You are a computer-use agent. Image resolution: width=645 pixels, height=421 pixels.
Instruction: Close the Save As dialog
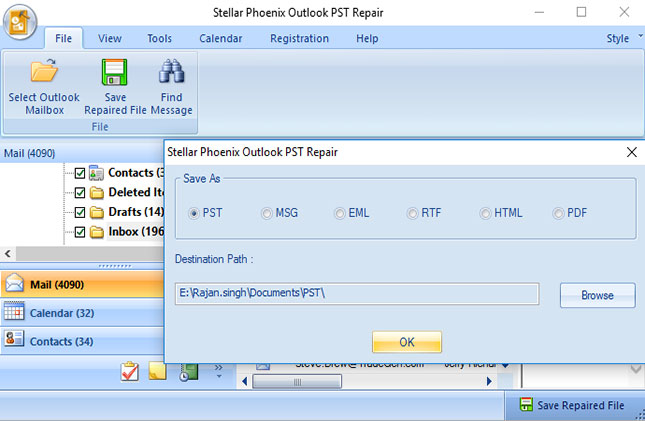click(631, 152)
